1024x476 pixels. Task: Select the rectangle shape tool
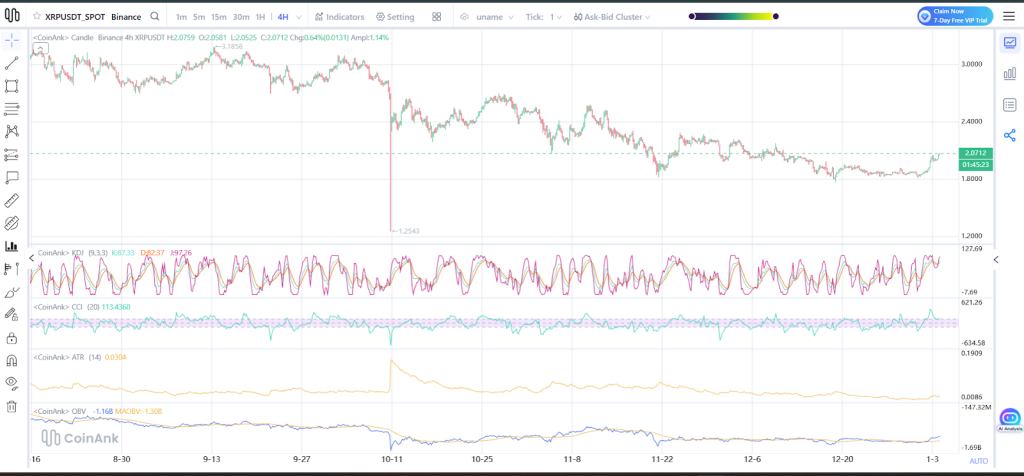pos(11,86)
